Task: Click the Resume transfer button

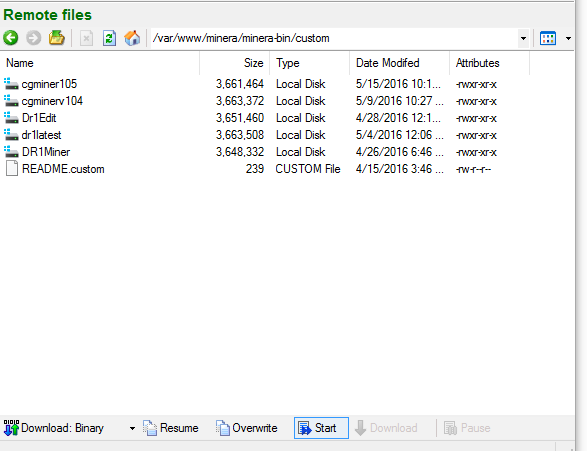Action: click(171, 428)
